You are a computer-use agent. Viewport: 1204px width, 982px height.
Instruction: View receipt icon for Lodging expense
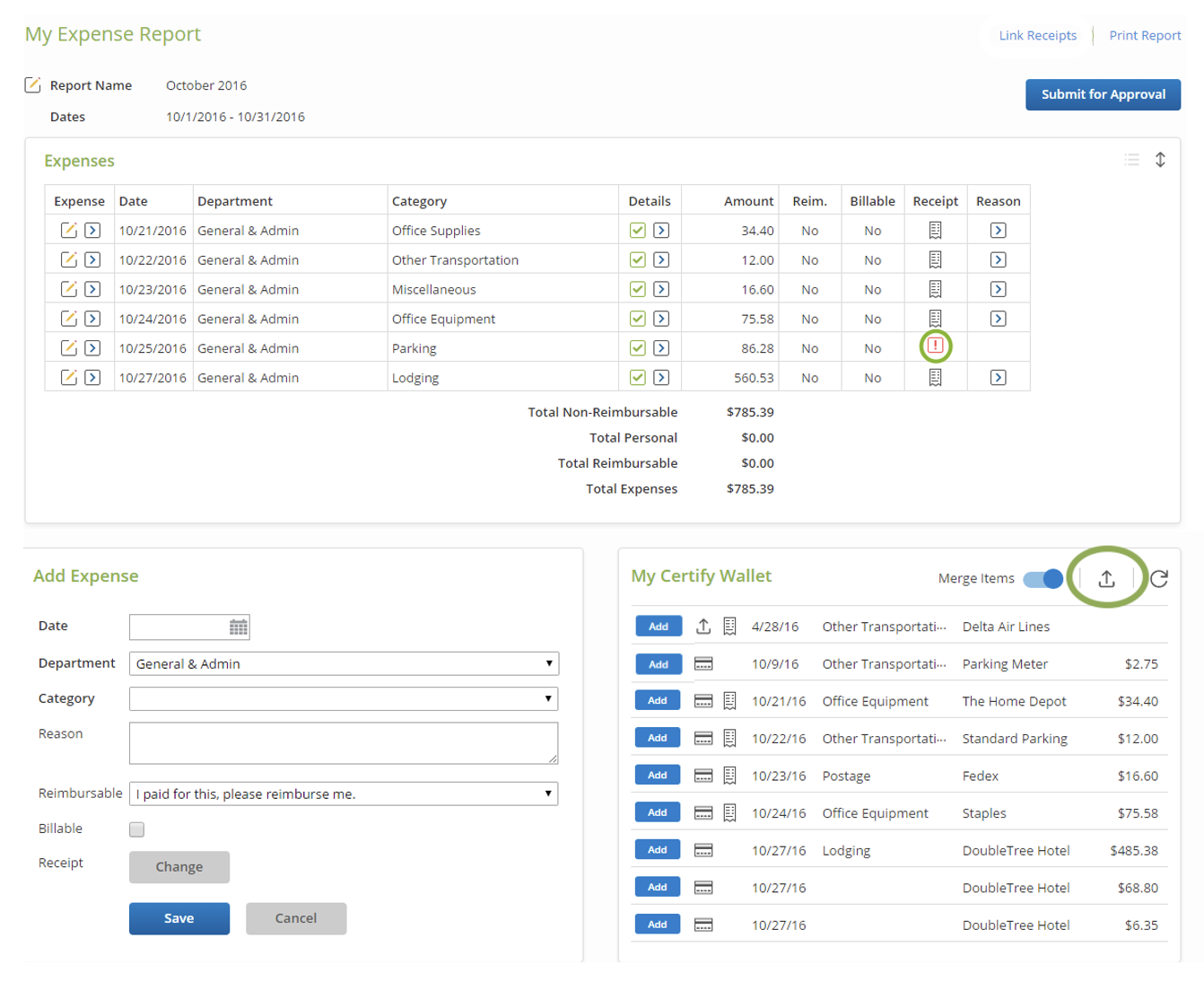tap(935, 378)
